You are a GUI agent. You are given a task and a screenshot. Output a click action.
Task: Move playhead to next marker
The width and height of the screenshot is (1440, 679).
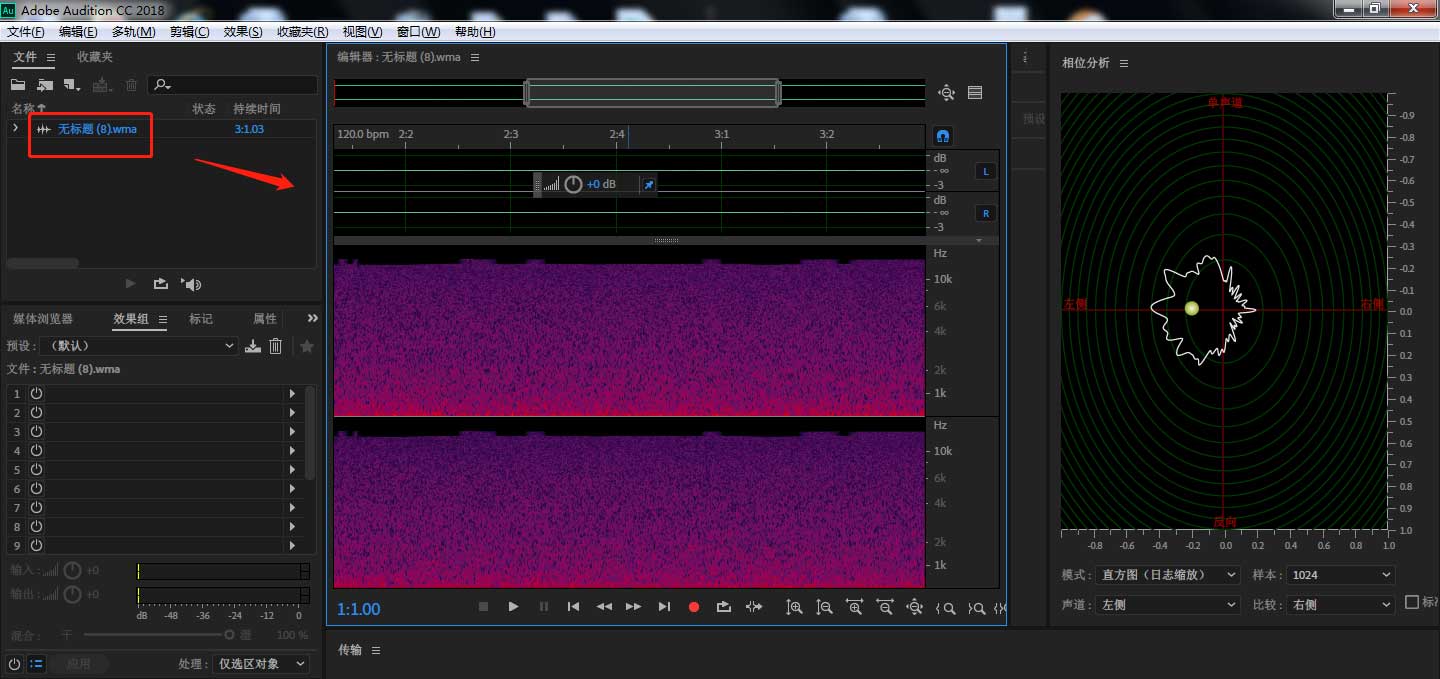pos(664,607)
